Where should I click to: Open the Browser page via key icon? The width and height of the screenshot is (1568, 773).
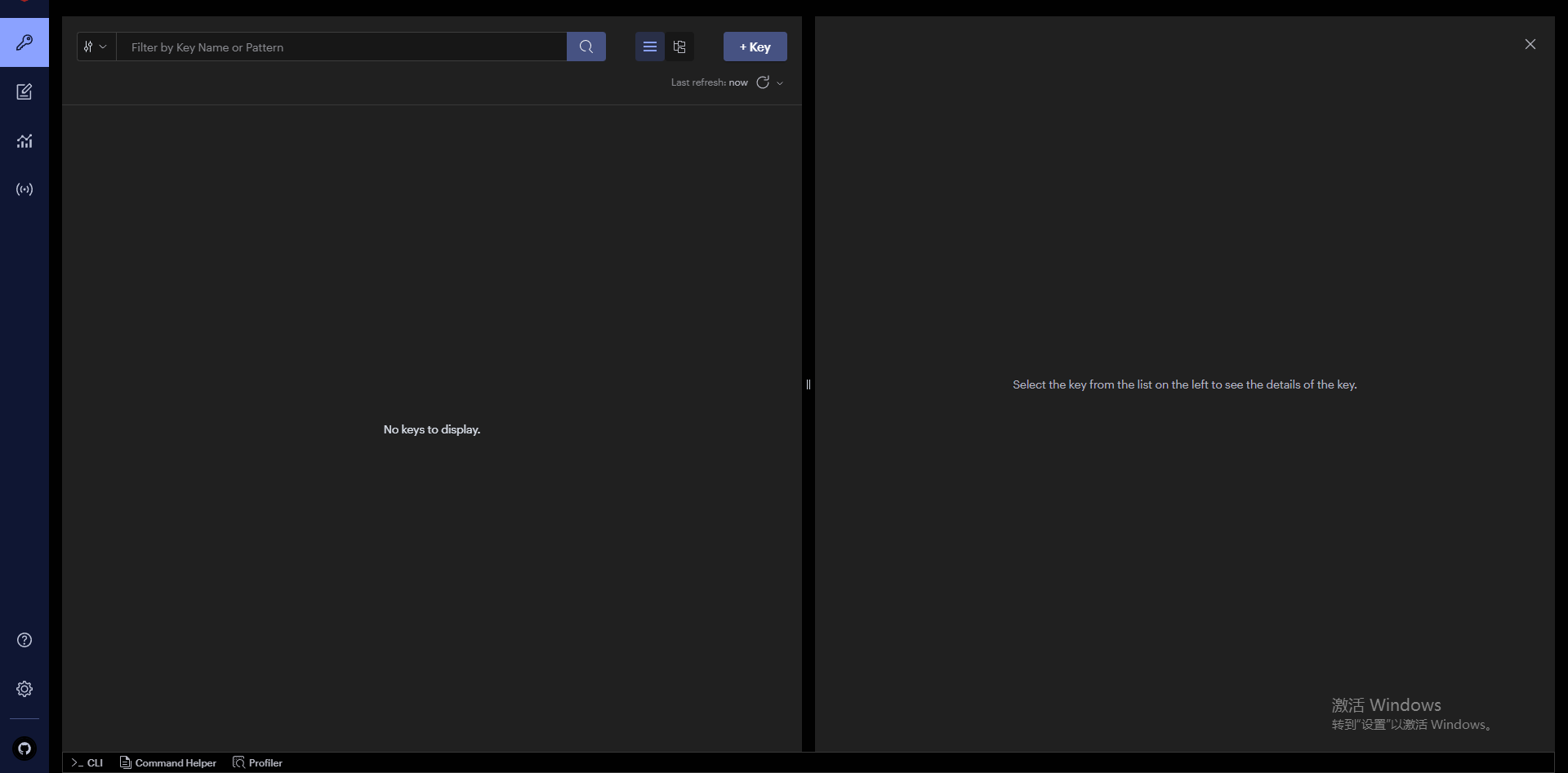click(24, 42)
